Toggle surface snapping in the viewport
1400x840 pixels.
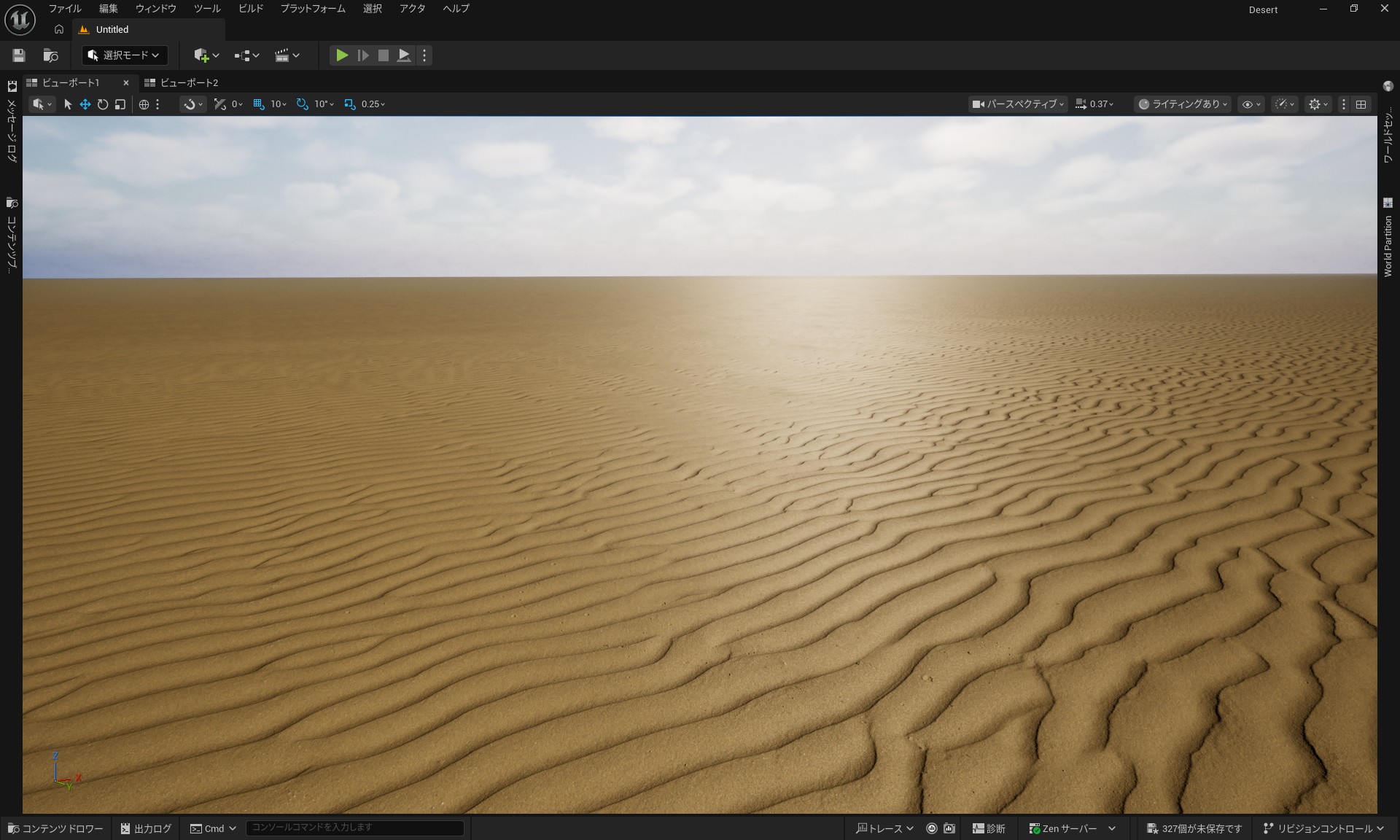(191, 104)
